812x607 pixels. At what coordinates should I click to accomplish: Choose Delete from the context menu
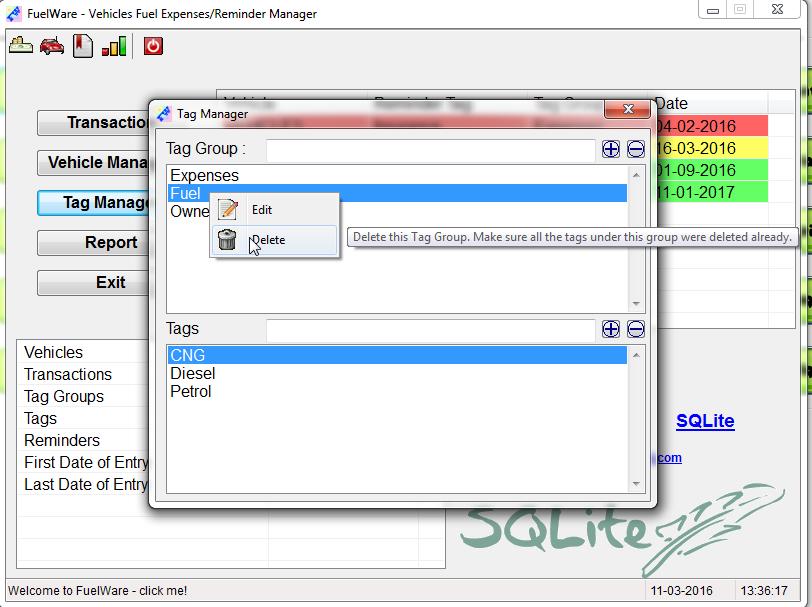(268, 240)
